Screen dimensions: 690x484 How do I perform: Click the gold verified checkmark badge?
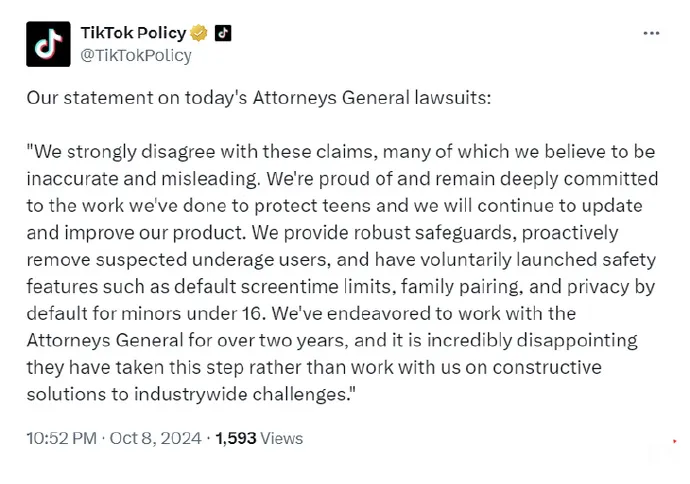[198, 33]
